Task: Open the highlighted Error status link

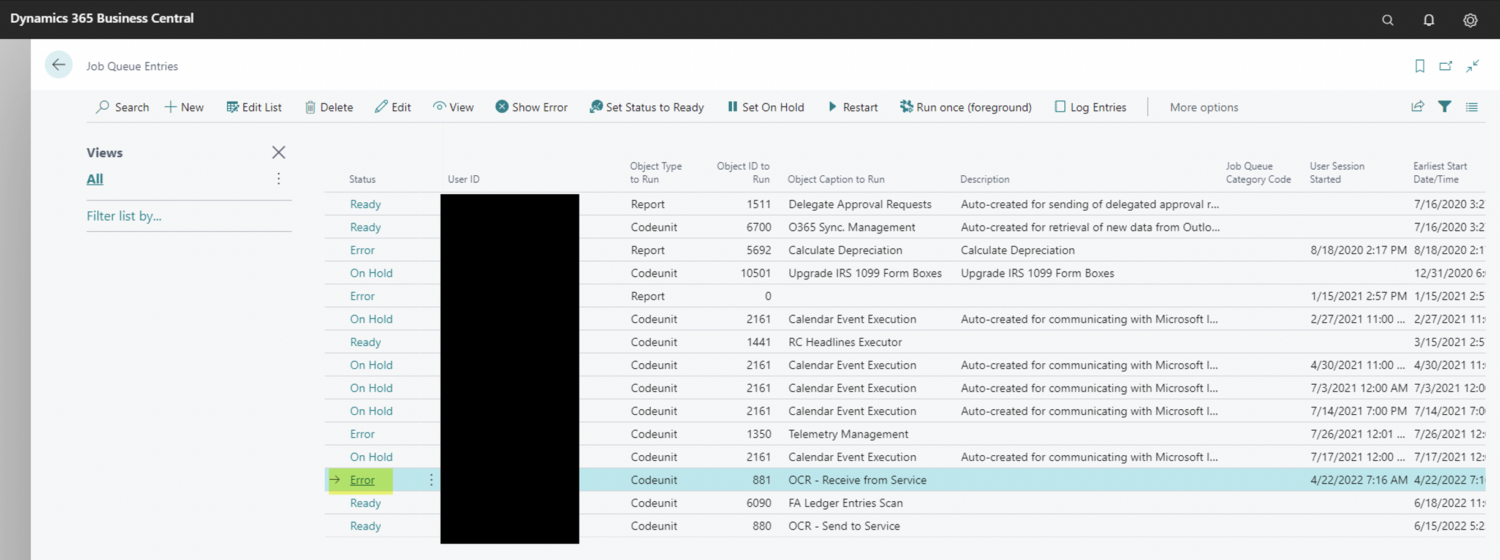Action: [x=362, y=480]
